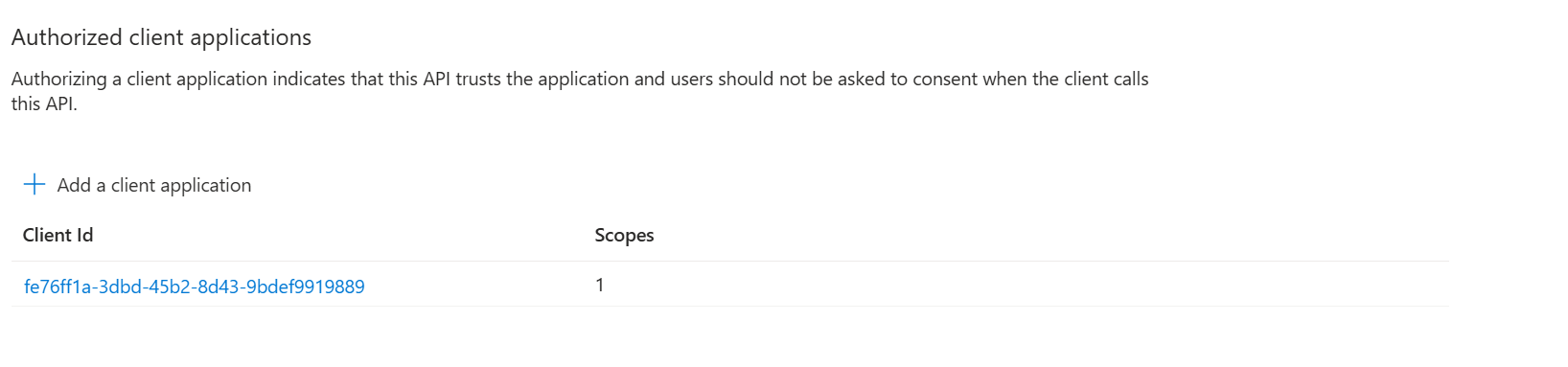Select the Add a client application link text
The image size is (1568, 367).
(154, 185)
